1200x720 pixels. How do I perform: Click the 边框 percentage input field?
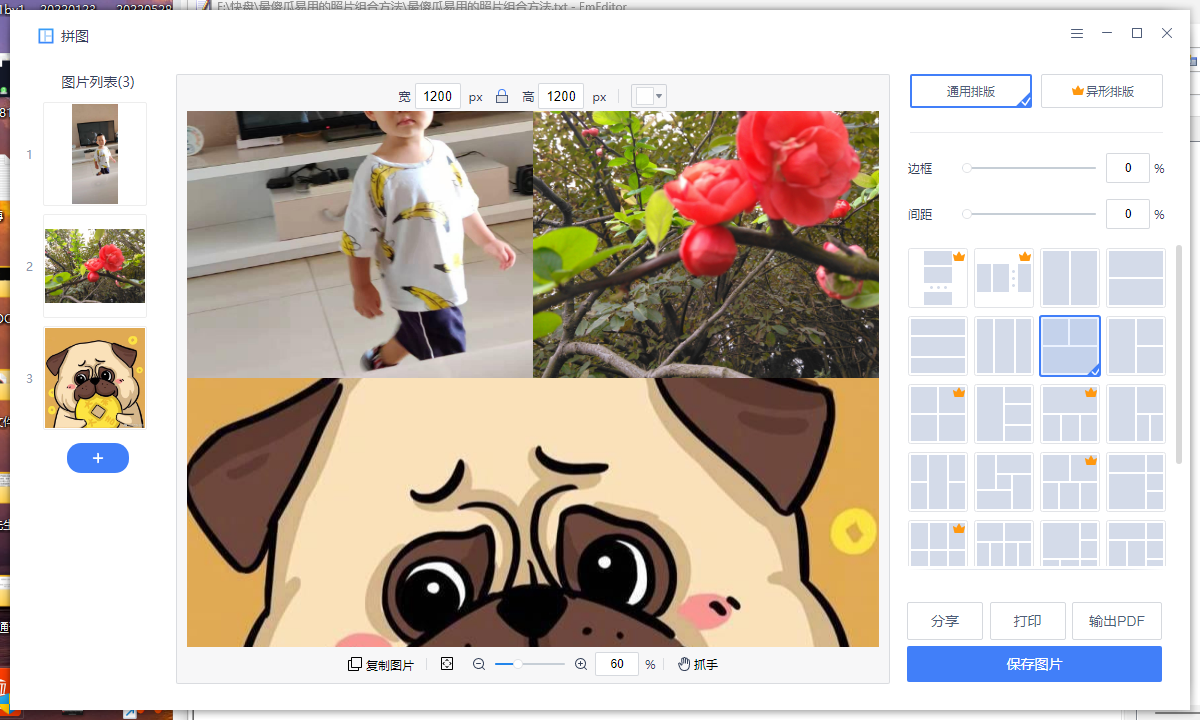point(1128,168)
